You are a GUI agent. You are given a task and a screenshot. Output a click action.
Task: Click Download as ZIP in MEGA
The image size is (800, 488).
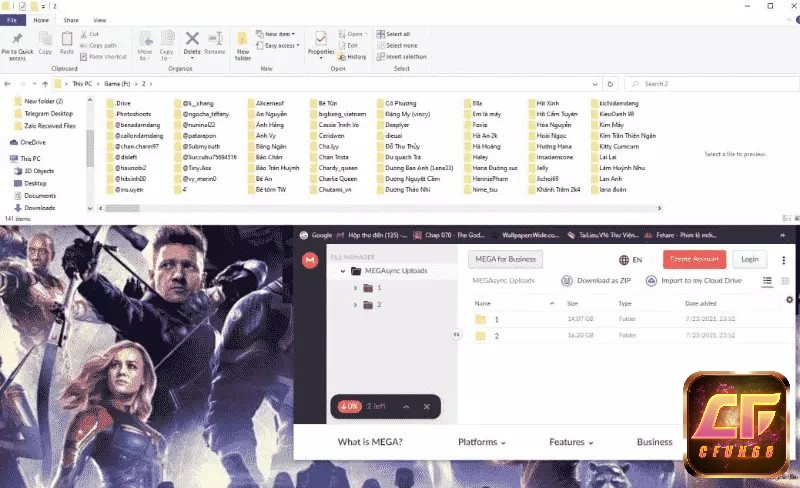pos(596,281)
